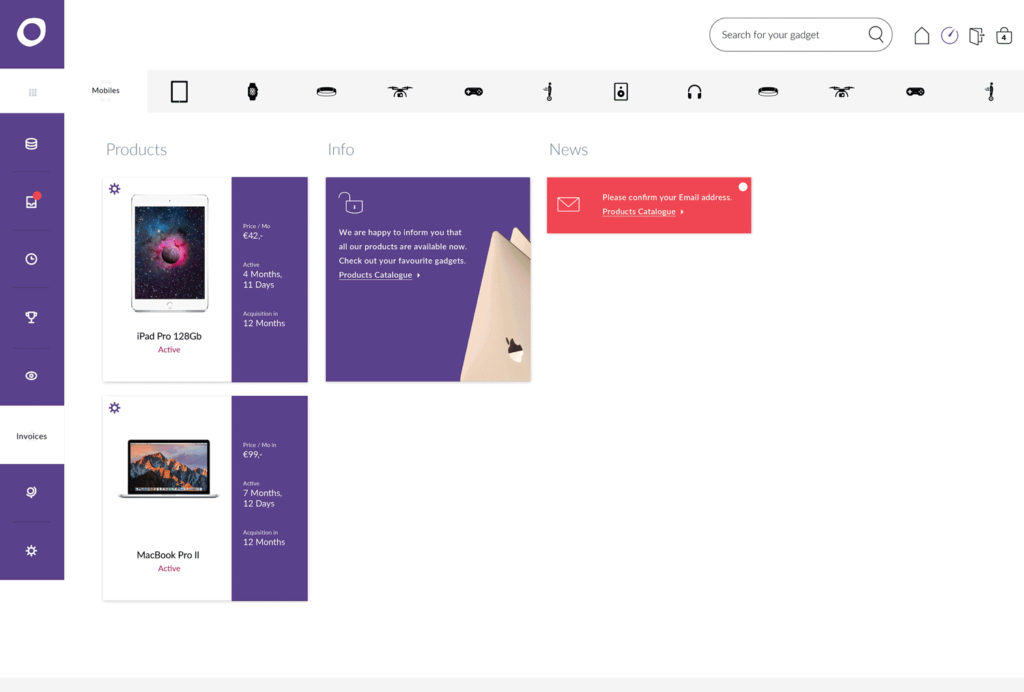Select the smartwatch category icon

(252, 92)
